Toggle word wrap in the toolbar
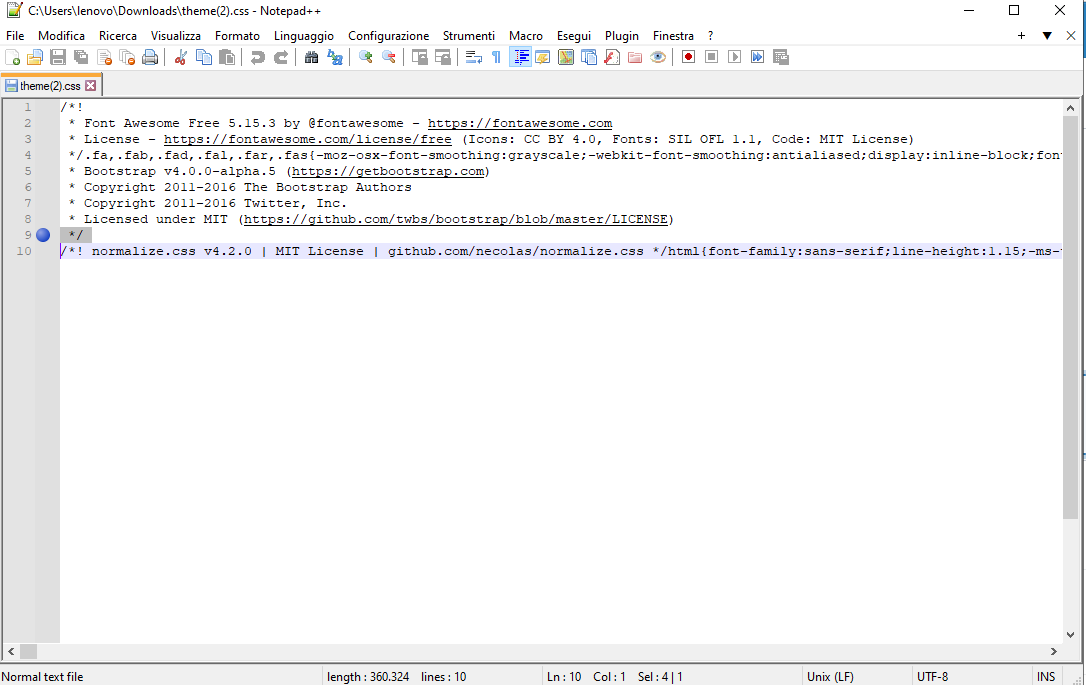 pyautogui.click(x=474, y=57)
